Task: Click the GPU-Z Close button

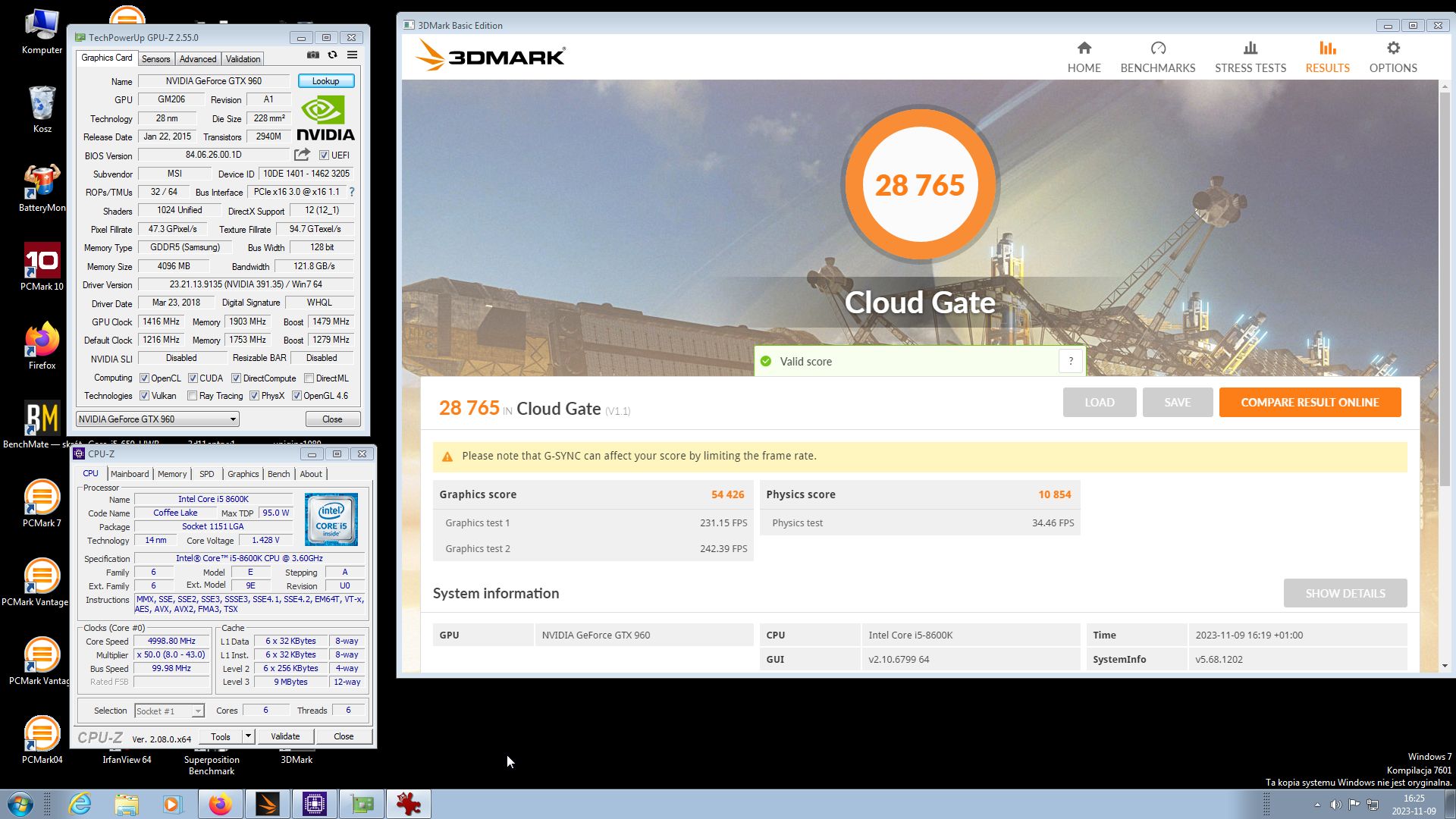Action: pos(332,419)
